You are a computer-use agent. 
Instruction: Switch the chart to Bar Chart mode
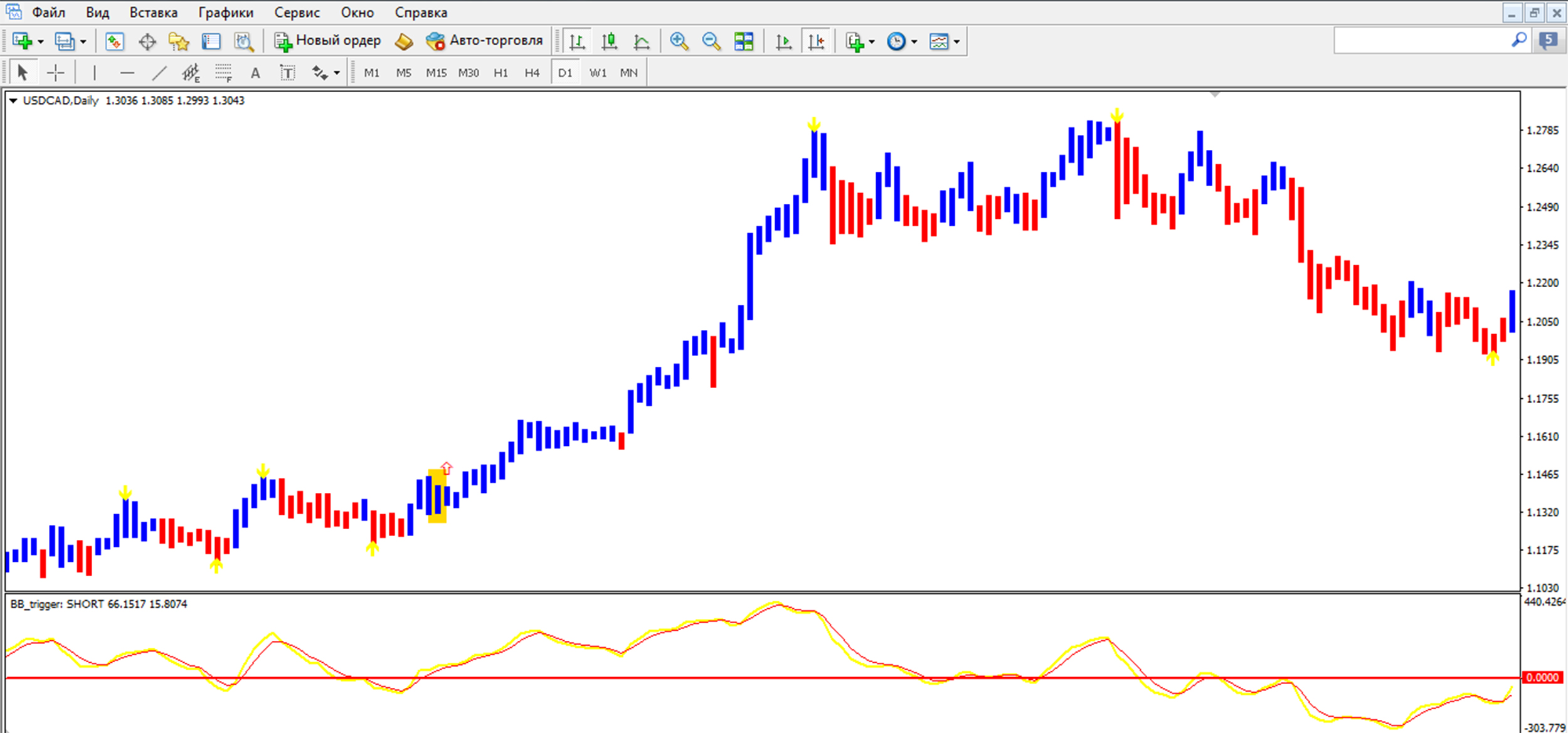pos(577,41)
